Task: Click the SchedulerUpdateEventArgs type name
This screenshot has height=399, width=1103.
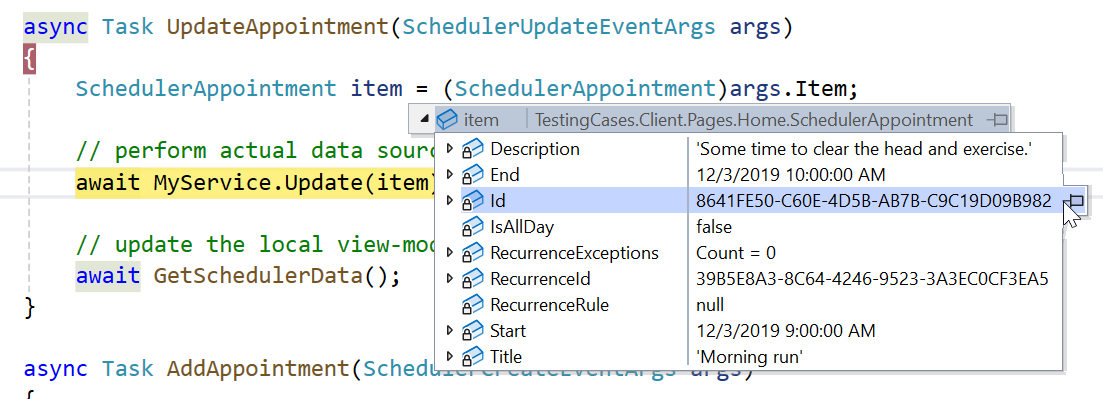Action: [x=559, y=27]
